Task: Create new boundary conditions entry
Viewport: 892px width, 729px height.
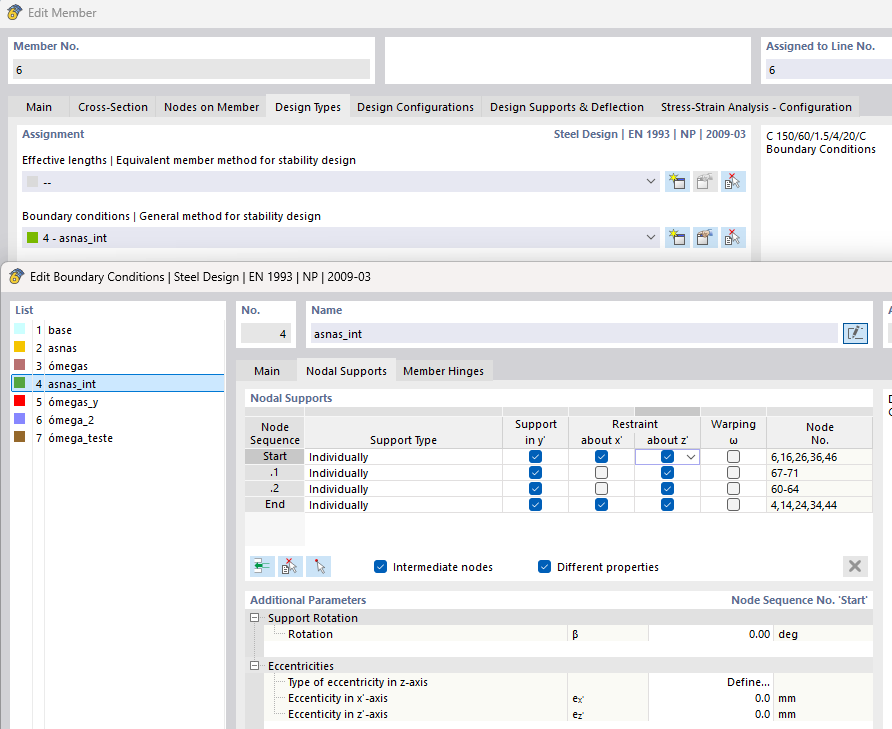Action: (677, 238)
